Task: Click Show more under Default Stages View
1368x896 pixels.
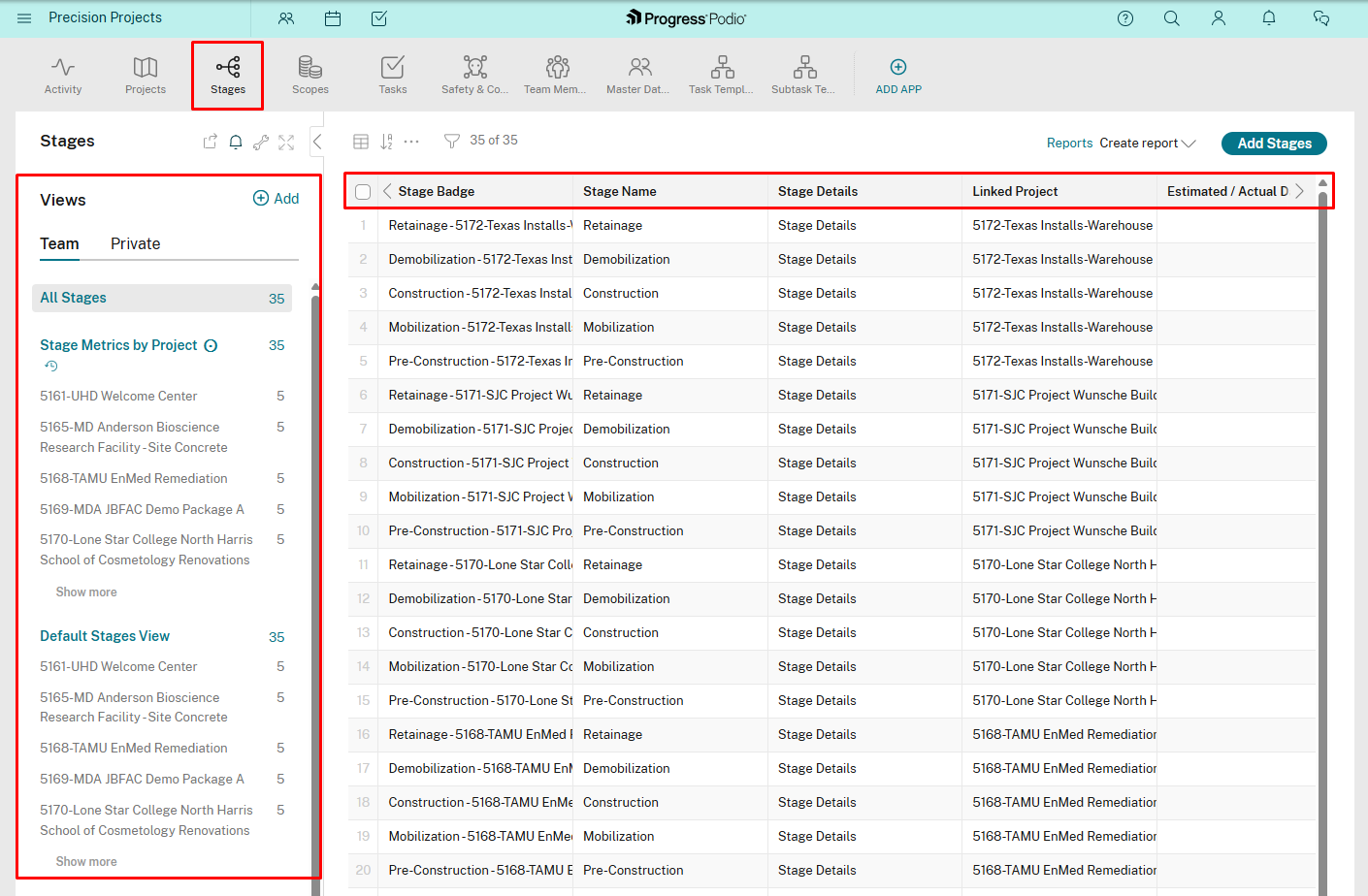Action: click(x=85, y=861)
